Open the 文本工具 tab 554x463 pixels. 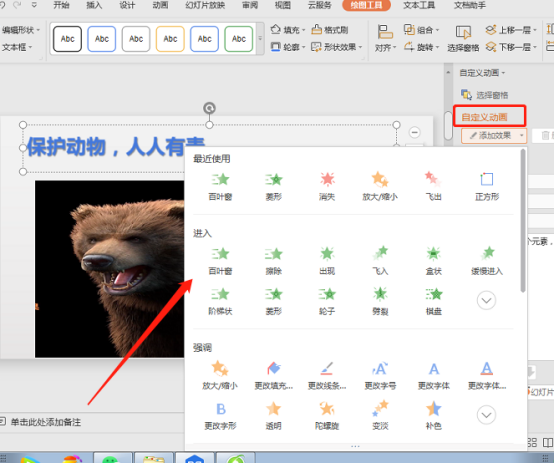coord(419,5)
